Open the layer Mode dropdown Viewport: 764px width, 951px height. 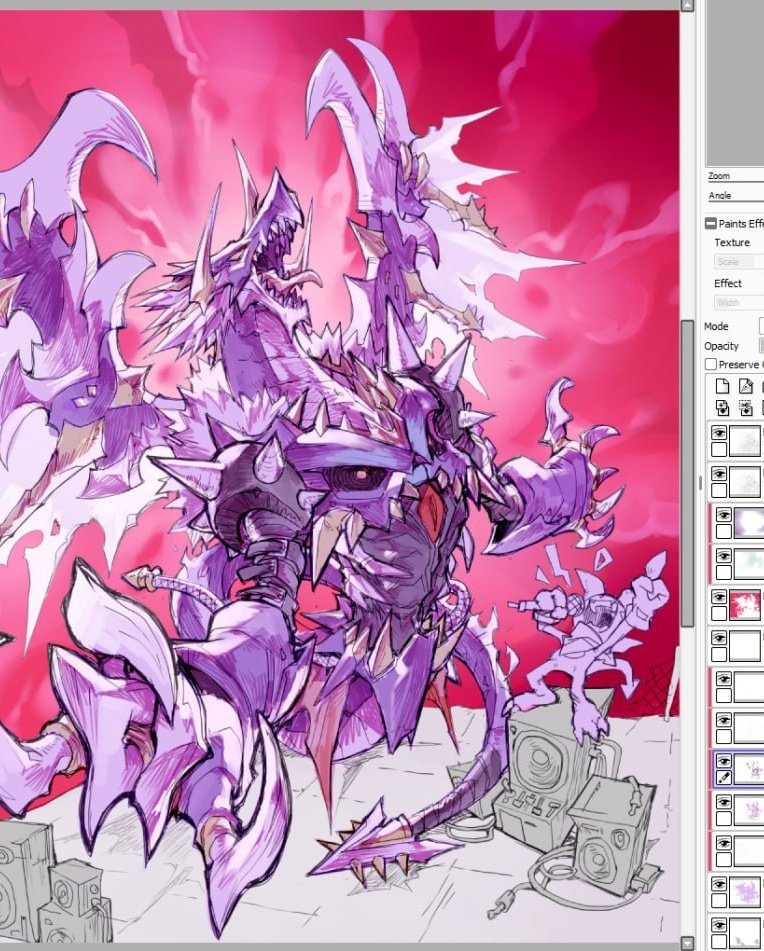click(x=762, y=326)
